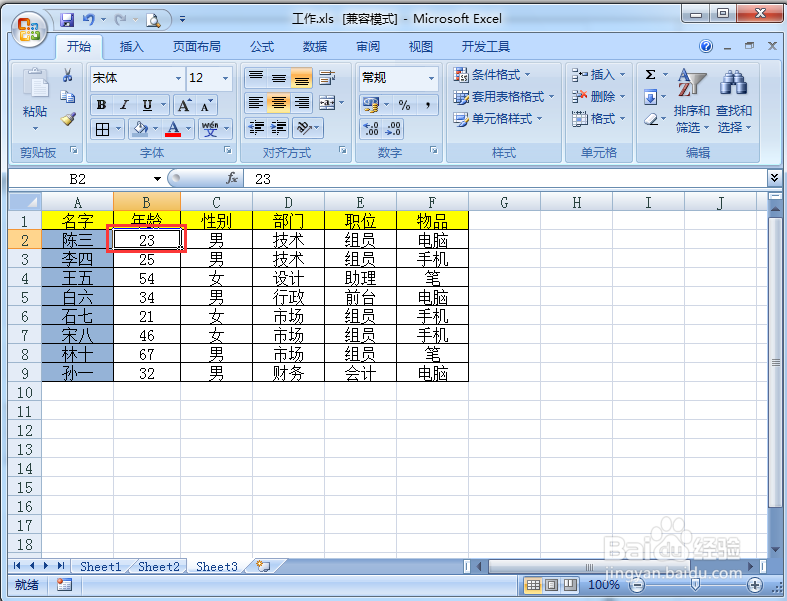
Task: Decrease decimal places
Action: click(393, 129)
